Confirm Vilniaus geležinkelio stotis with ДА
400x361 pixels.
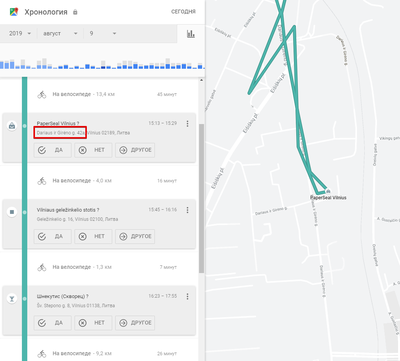click(x=52, y=236)
